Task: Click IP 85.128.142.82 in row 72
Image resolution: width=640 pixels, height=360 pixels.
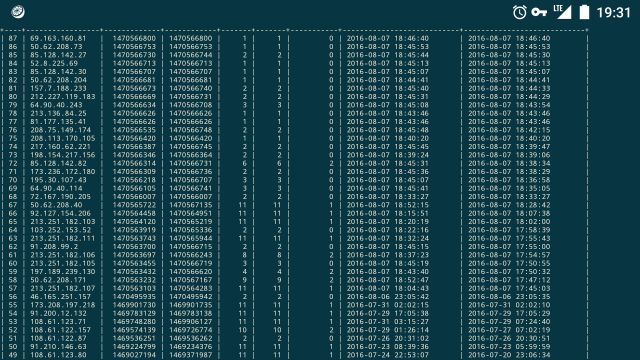Action: pyautogui.click(x=58, y=163)
